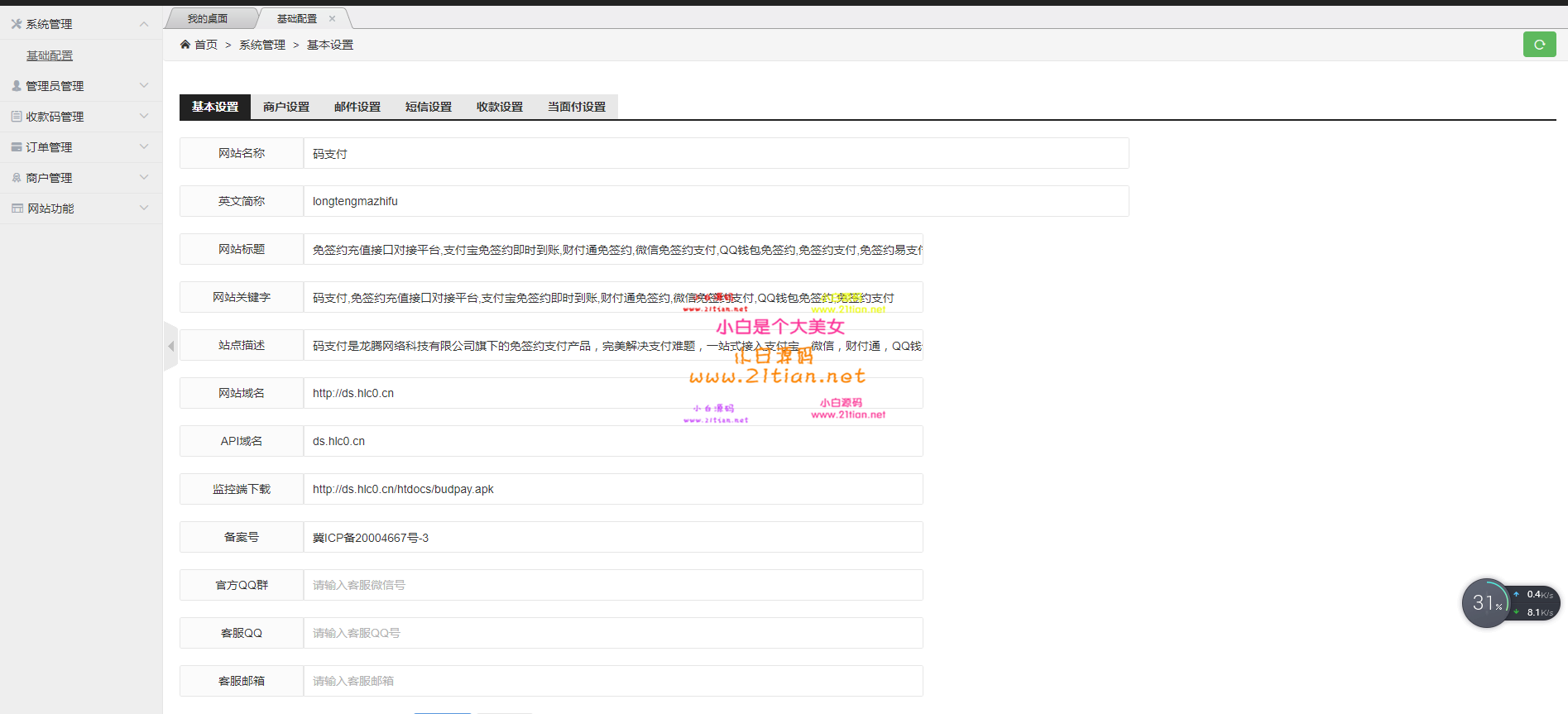
Task: Click the 监控端下载 input field
Action: [613, 489]
